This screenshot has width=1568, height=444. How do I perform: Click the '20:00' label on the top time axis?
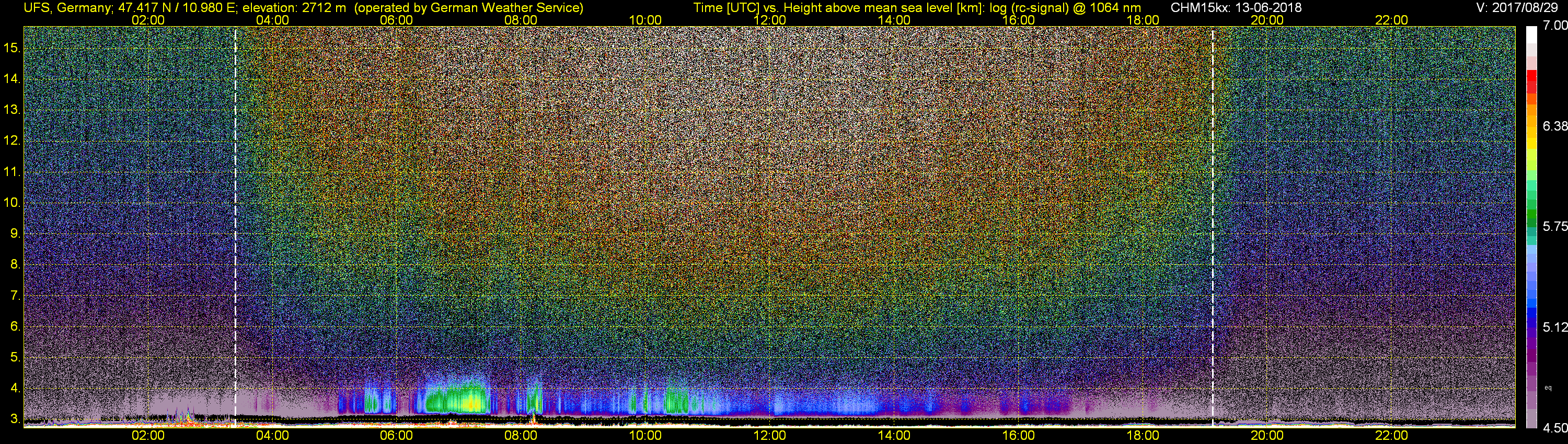1267,20
